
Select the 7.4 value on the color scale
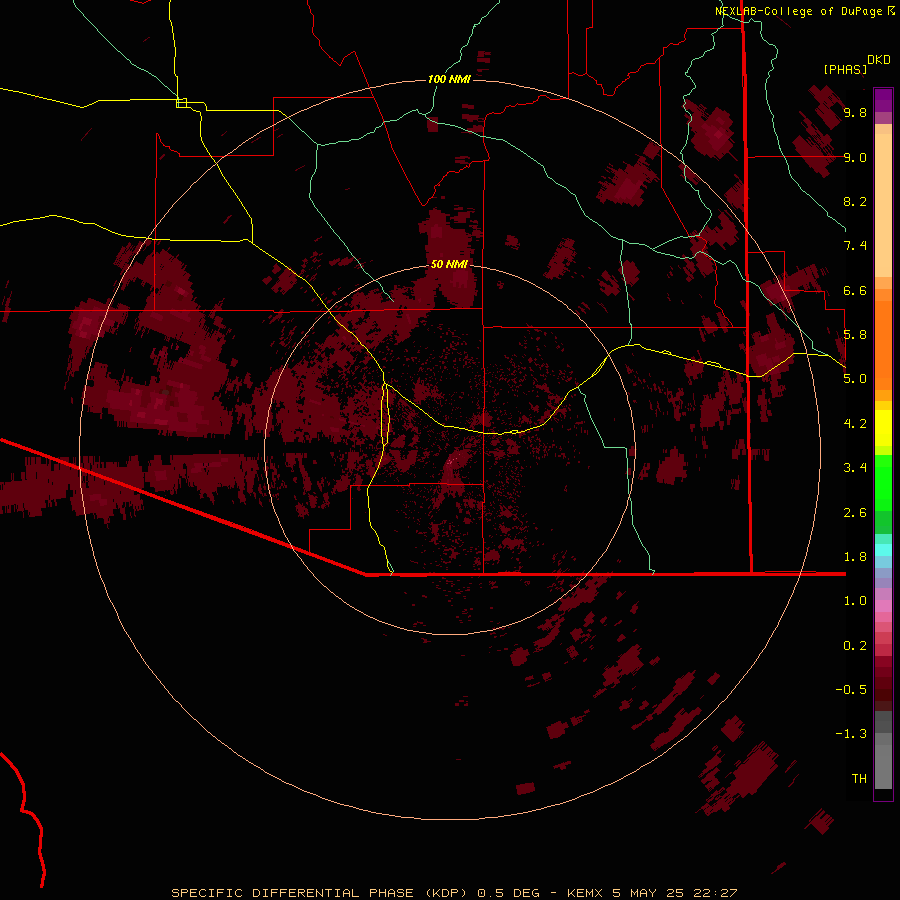point(855,246)
